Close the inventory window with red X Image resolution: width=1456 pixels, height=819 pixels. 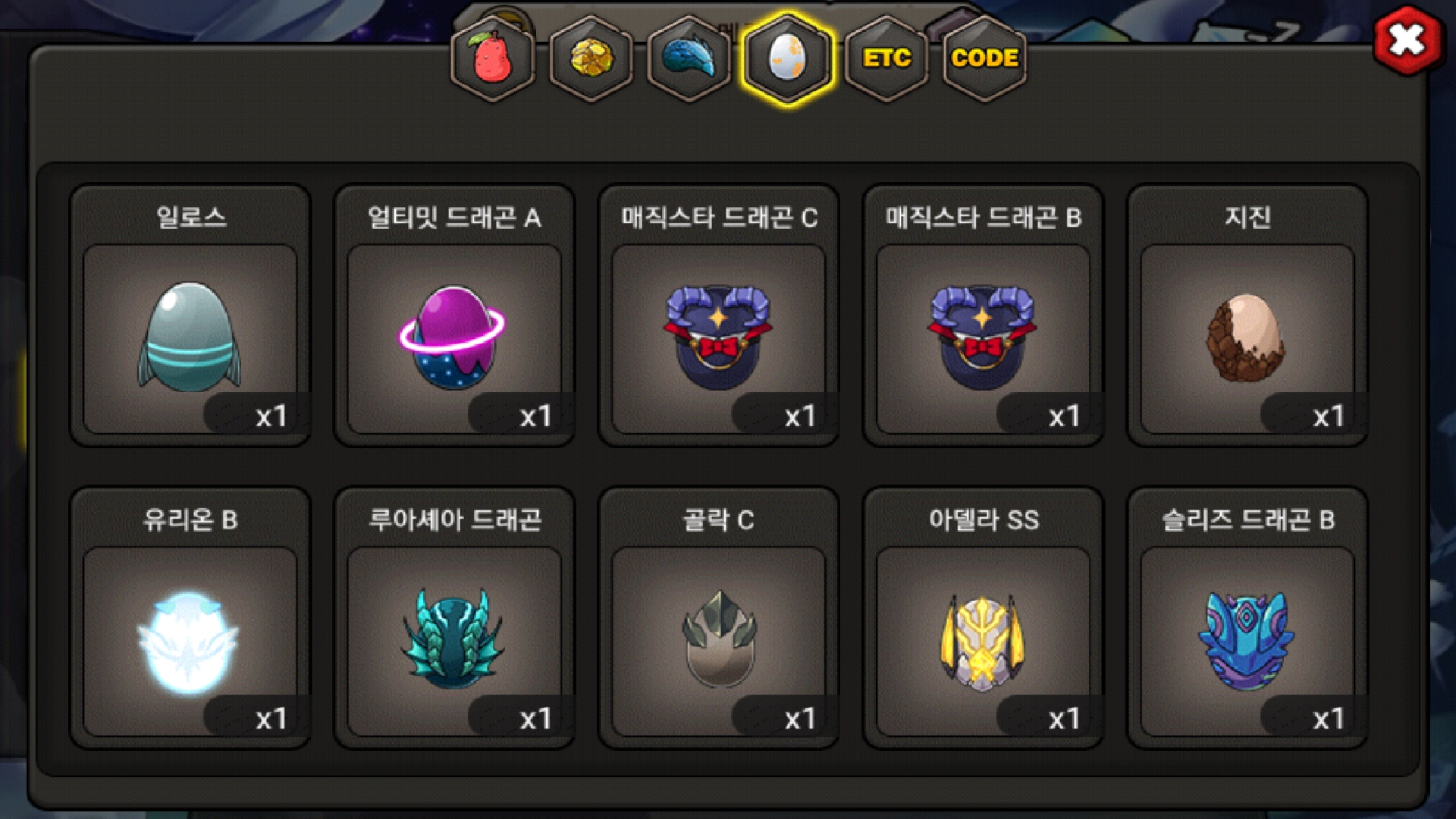pyautogui.click(x=1407, y=39)
